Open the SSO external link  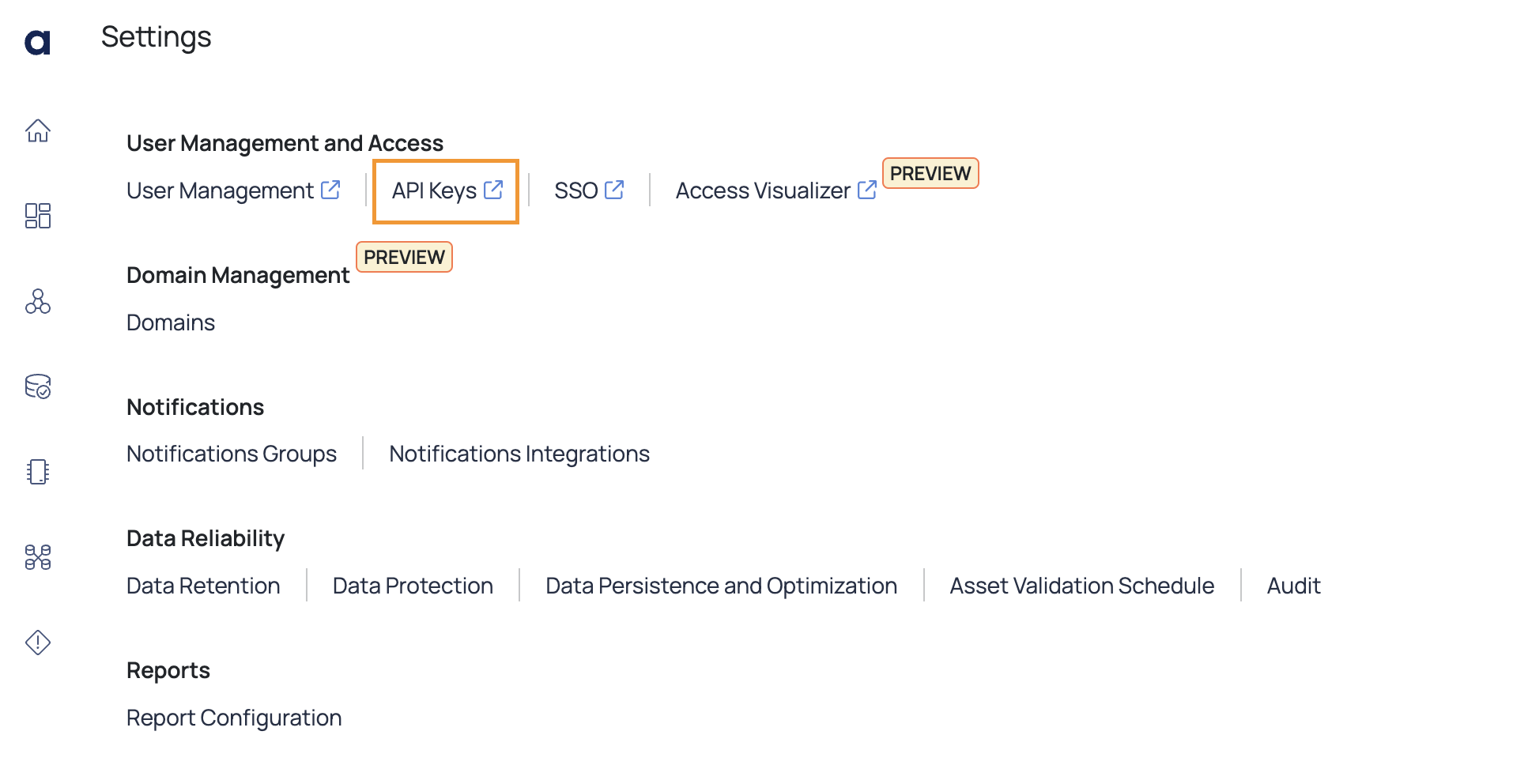589,190
